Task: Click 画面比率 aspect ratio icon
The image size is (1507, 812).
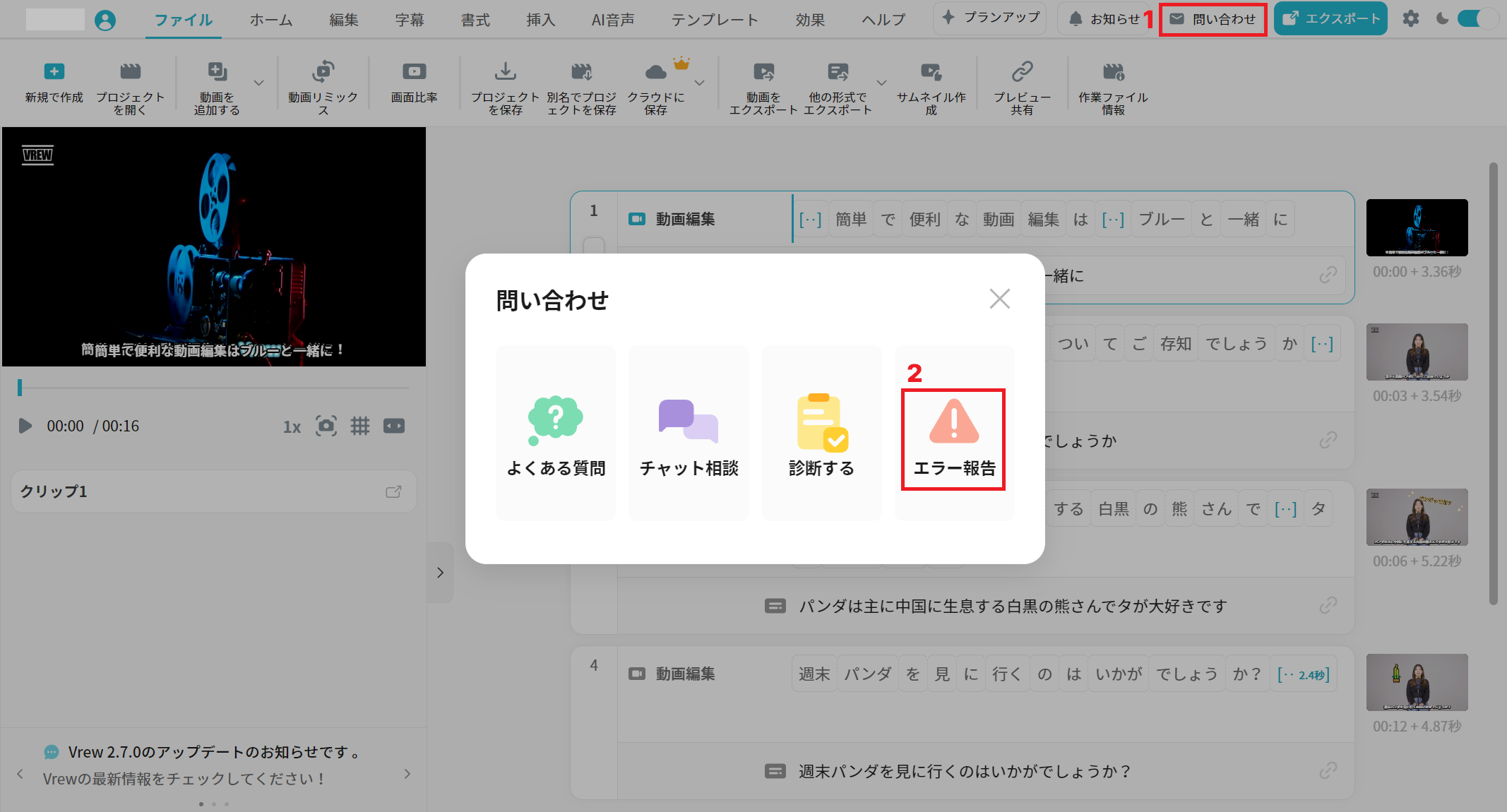Action: [414, 71]
